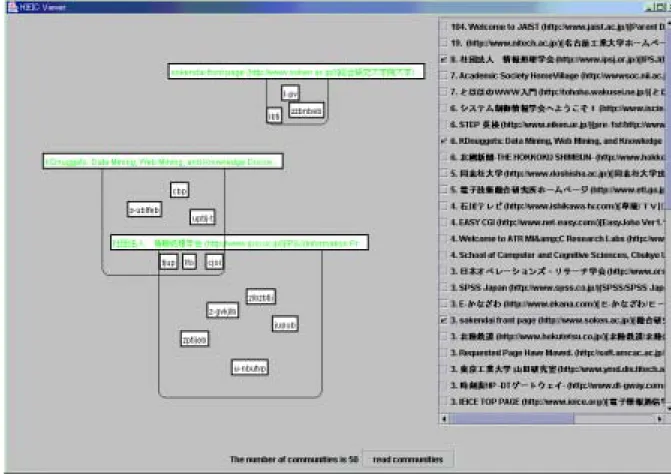Select the cbp node in the KDnuggets community
Screen dimensions: 671x474
(x=179, y=190)
